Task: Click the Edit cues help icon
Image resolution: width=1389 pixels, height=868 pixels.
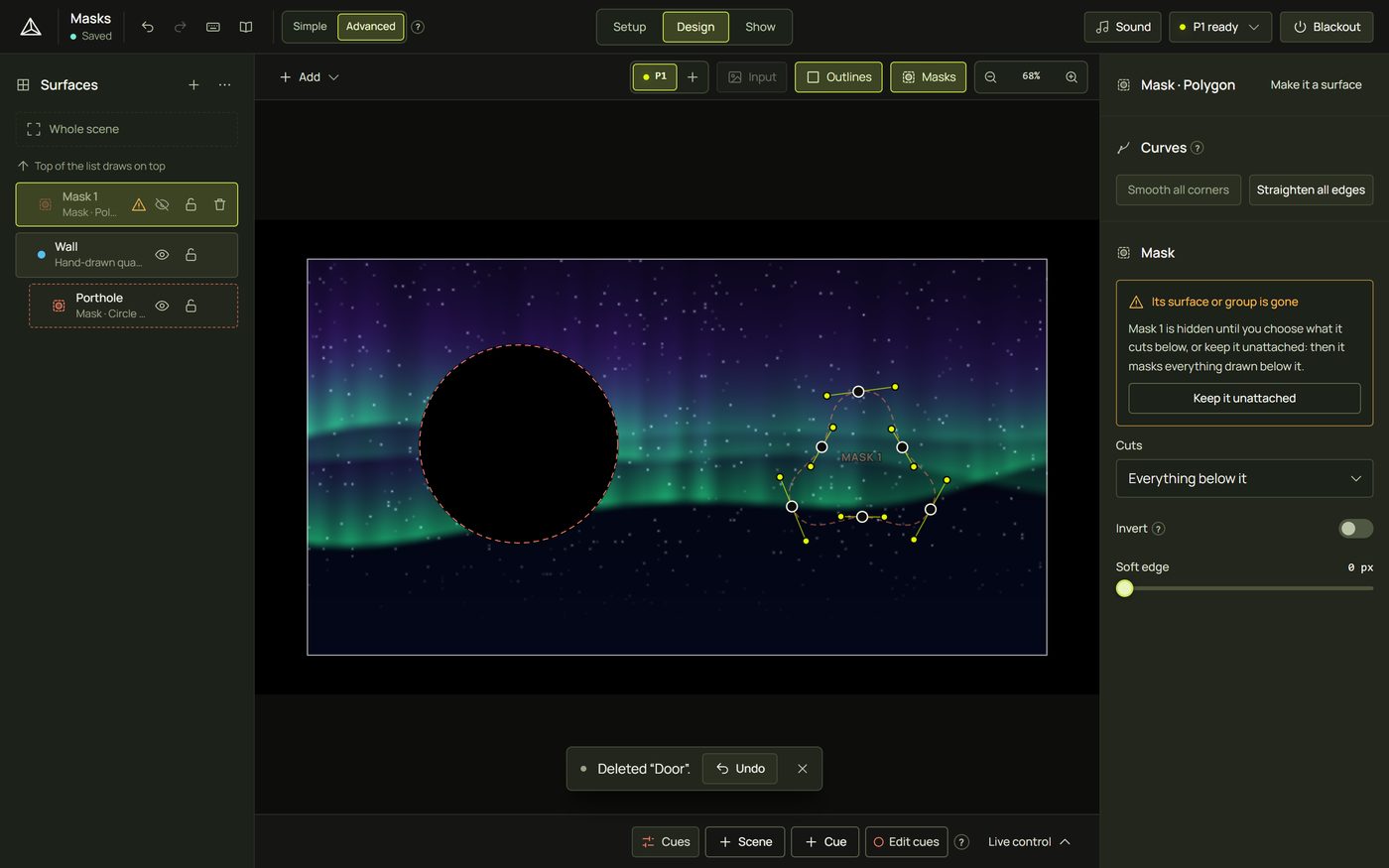Action: point(961,842)
